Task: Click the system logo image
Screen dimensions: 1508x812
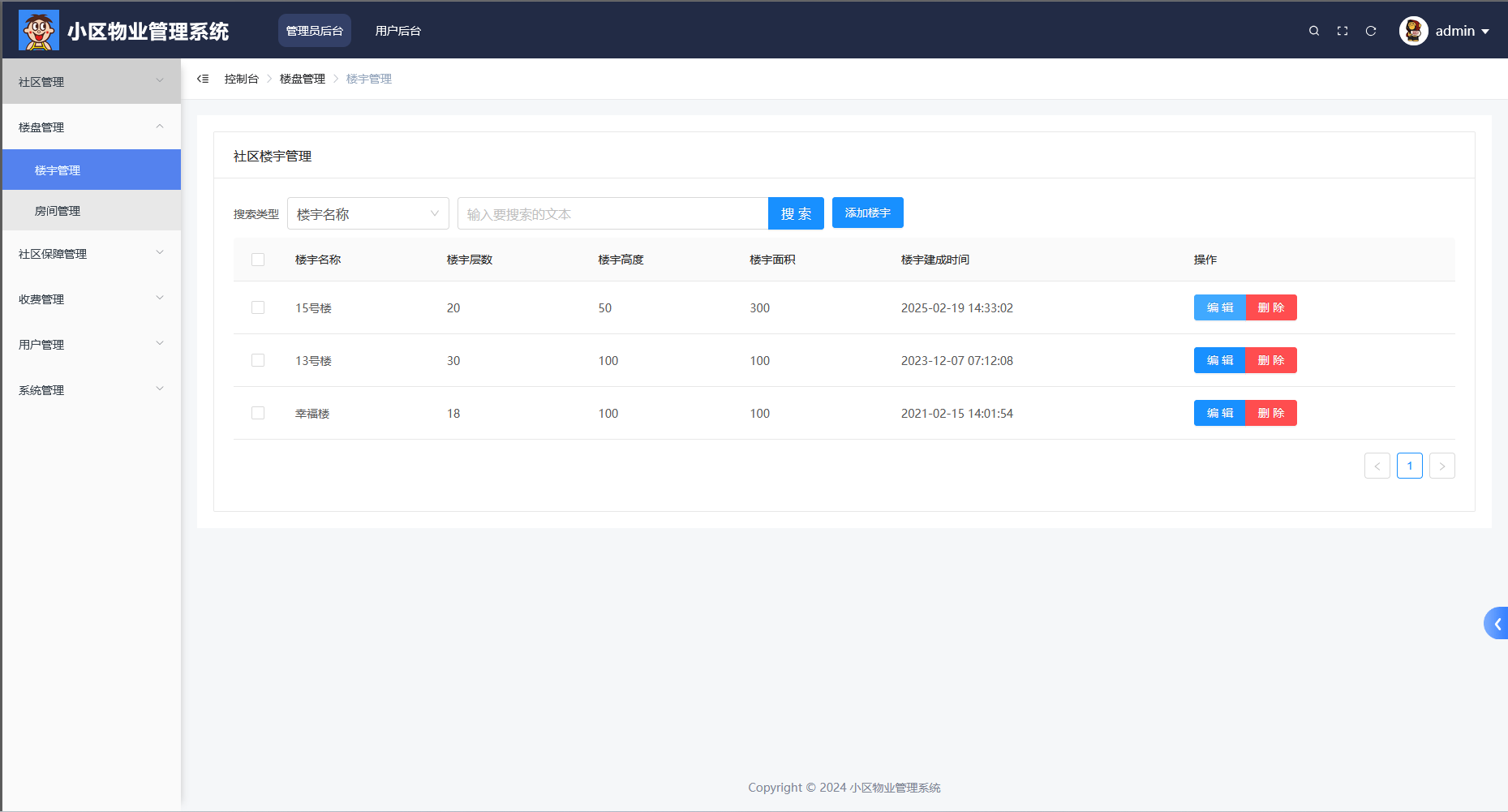Action: [39, 30]
